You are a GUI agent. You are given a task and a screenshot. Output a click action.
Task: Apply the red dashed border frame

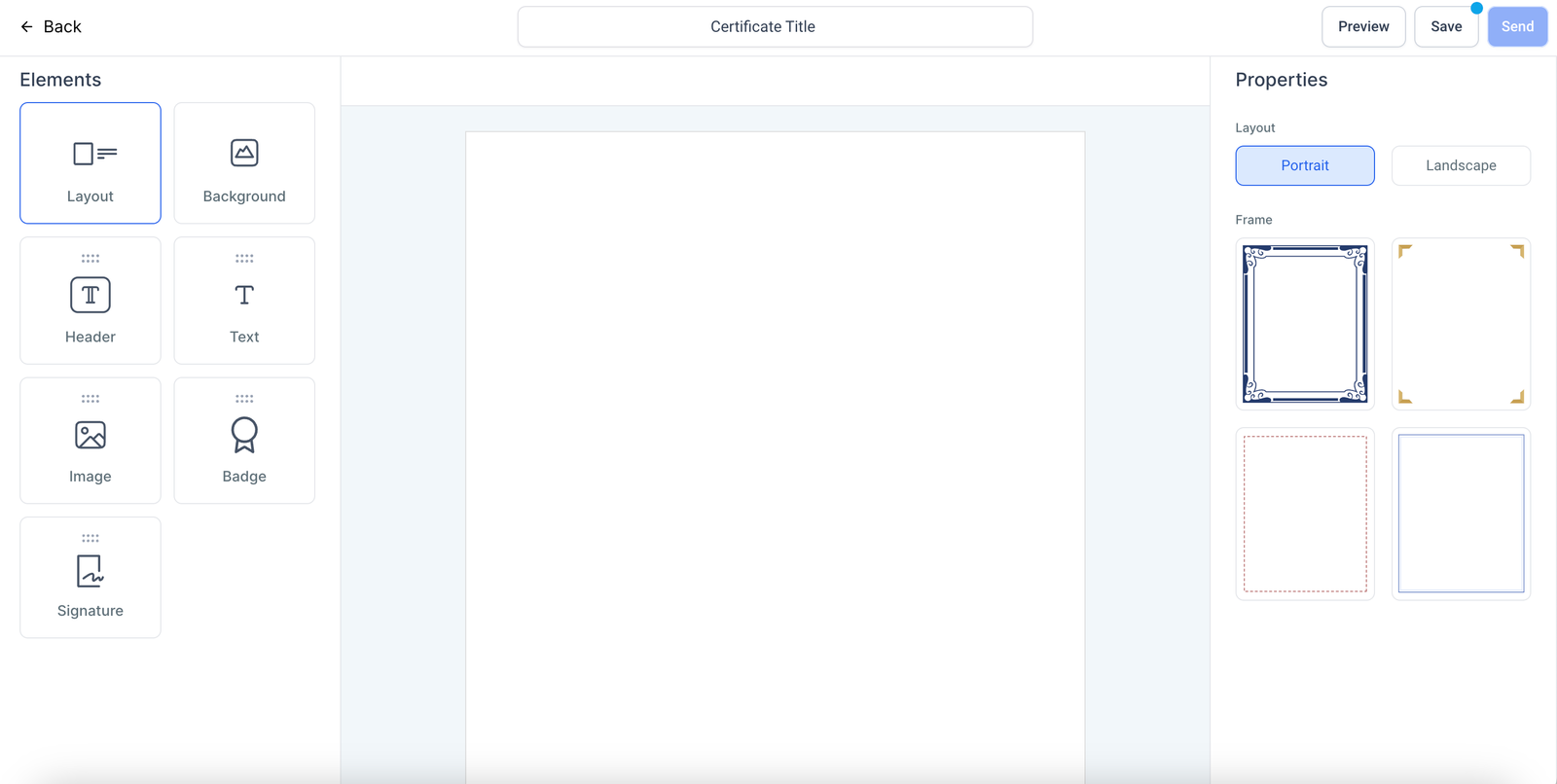coord(1305,514)
